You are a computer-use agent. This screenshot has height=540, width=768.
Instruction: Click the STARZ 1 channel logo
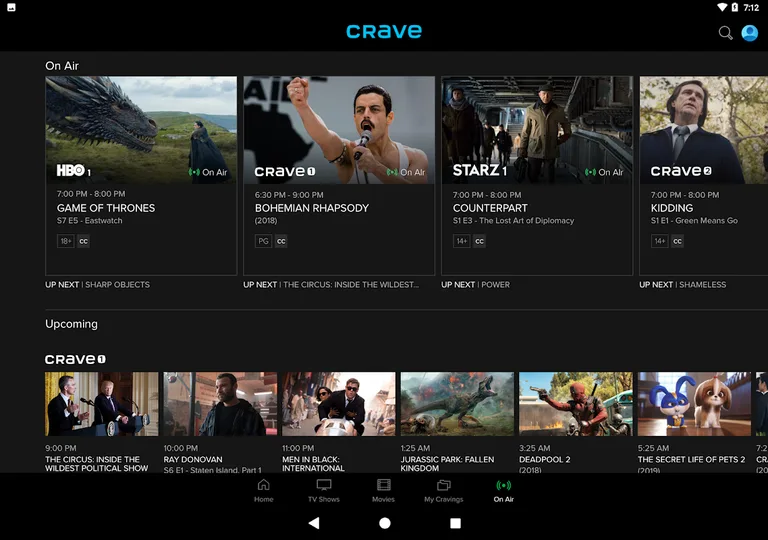(480, 171)
